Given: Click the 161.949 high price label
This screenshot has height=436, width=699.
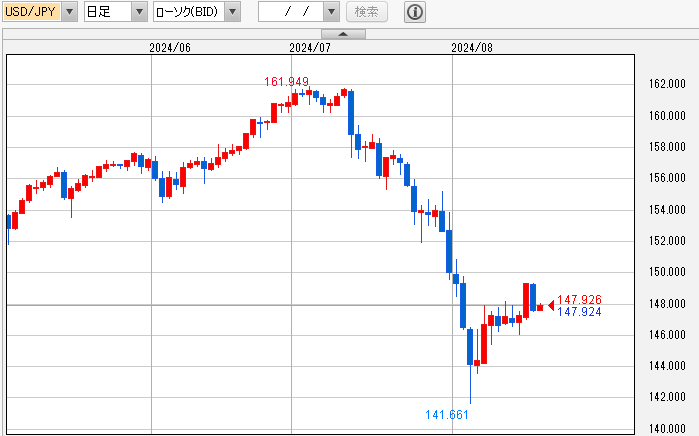Looking at the screenshot, I should point(286,82).
